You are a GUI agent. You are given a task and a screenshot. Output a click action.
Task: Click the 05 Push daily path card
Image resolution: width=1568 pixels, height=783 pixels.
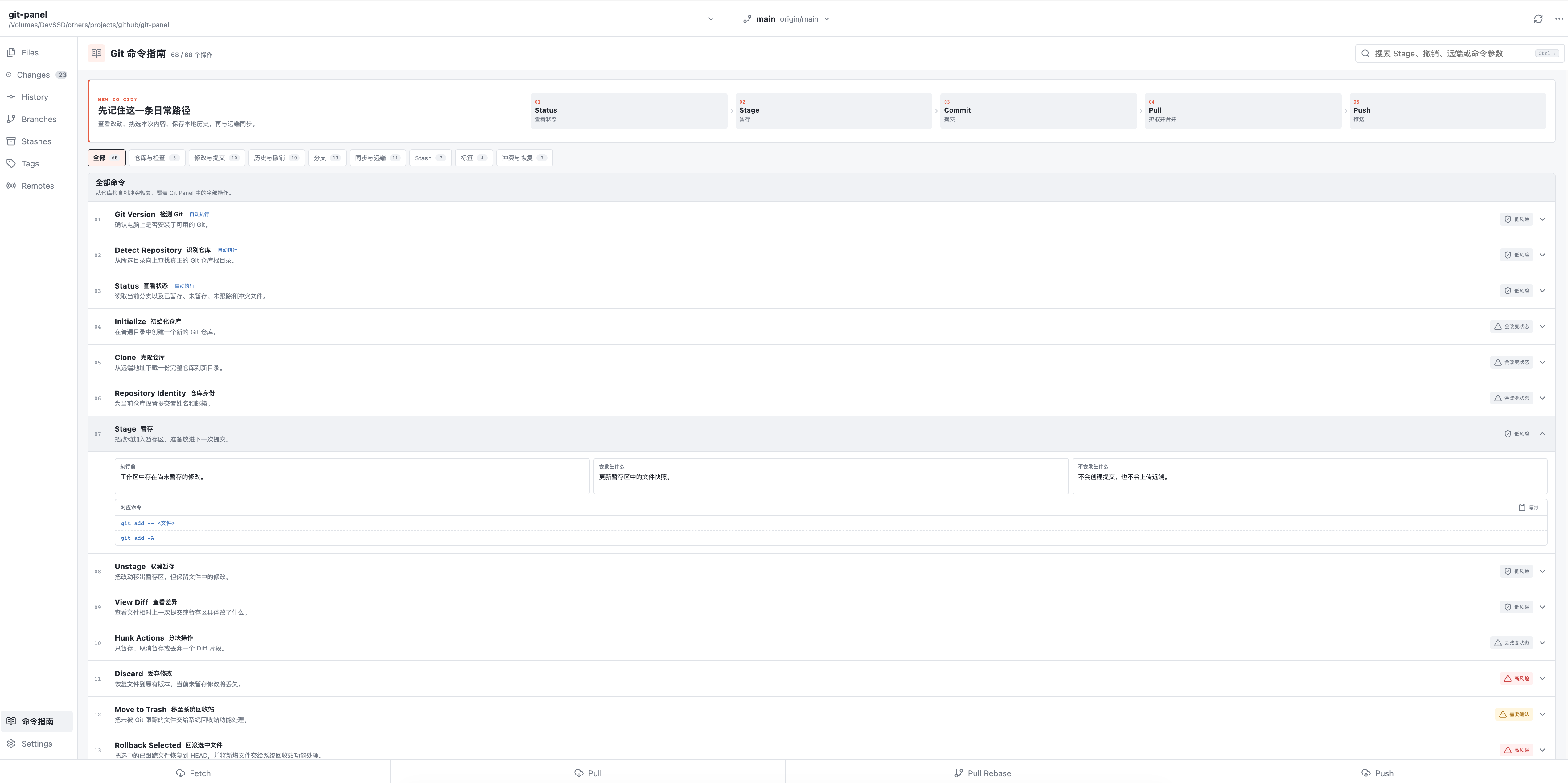click(1448, 111)
